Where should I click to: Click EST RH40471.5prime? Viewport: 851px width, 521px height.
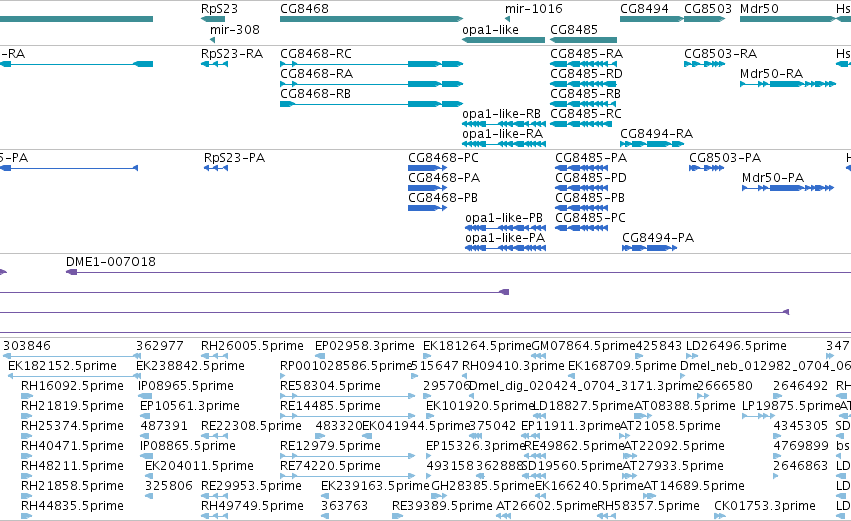(72, 446)
